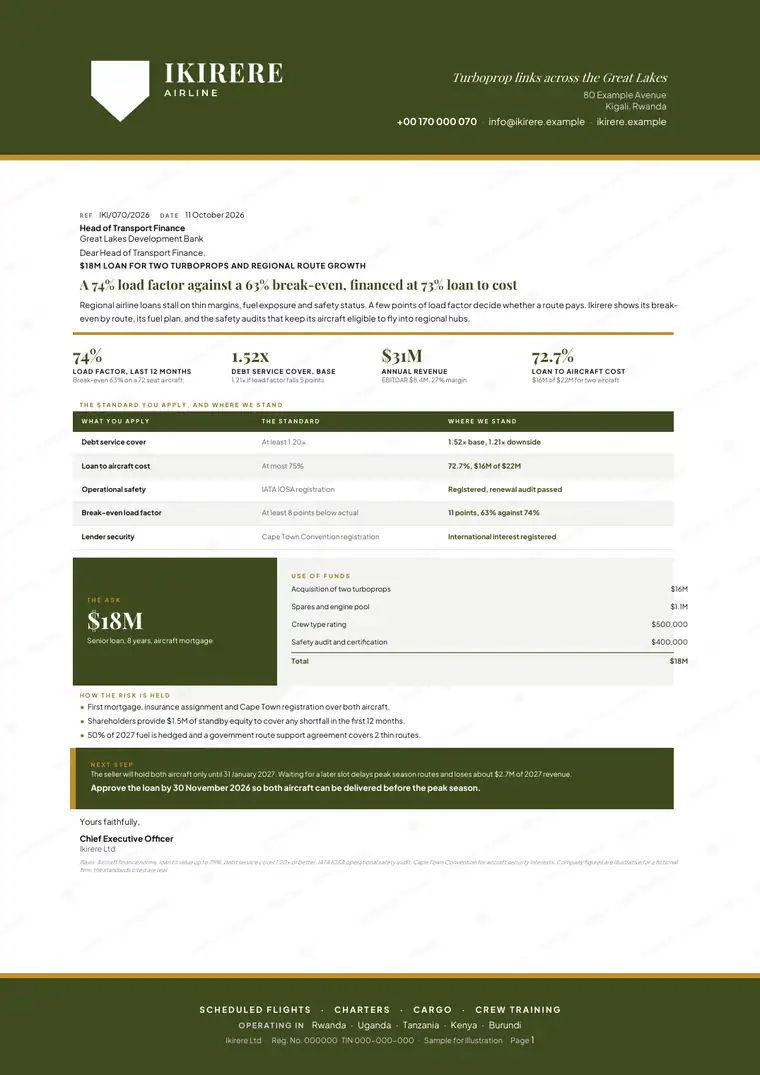
Task: Click the 'At most 75%' cell
Action: 282,466
